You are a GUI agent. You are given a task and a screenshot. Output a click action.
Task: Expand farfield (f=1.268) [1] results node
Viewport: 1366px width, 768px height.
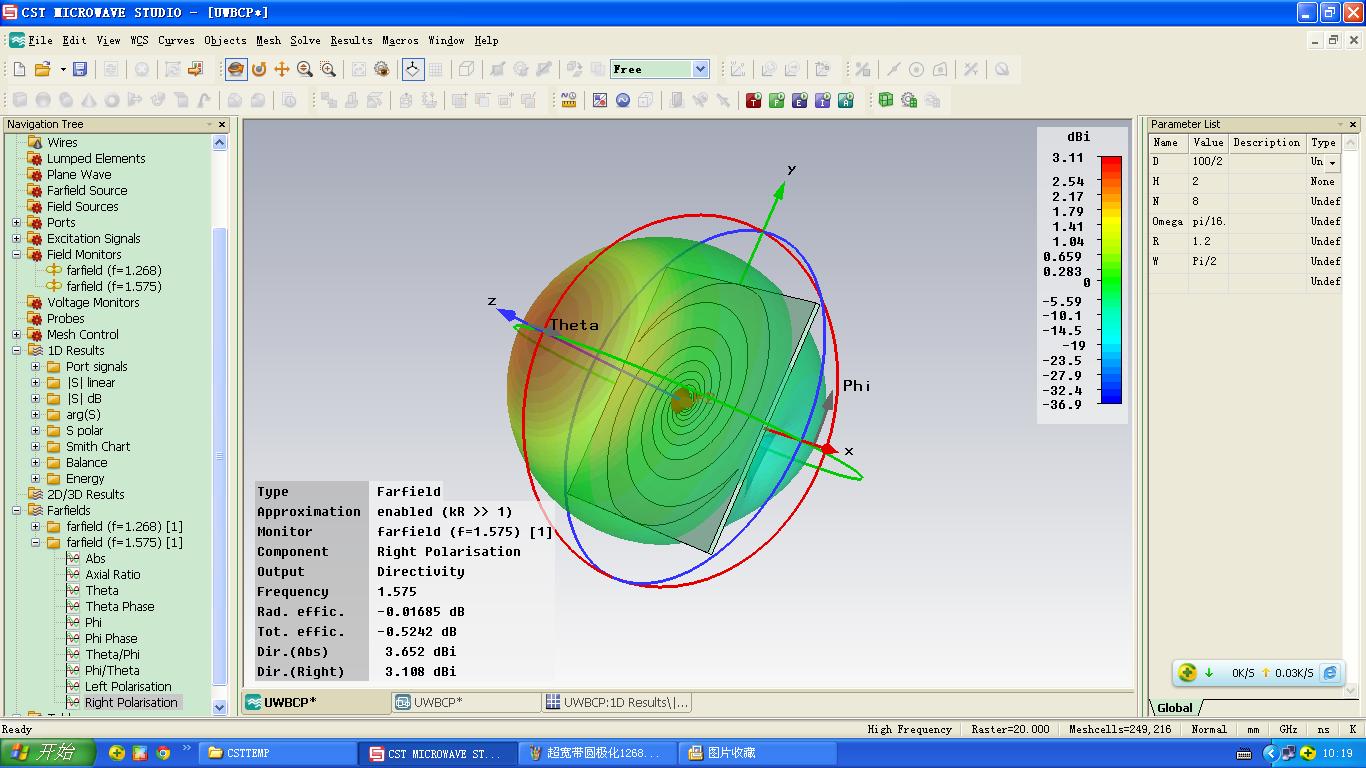pos(35,527)
